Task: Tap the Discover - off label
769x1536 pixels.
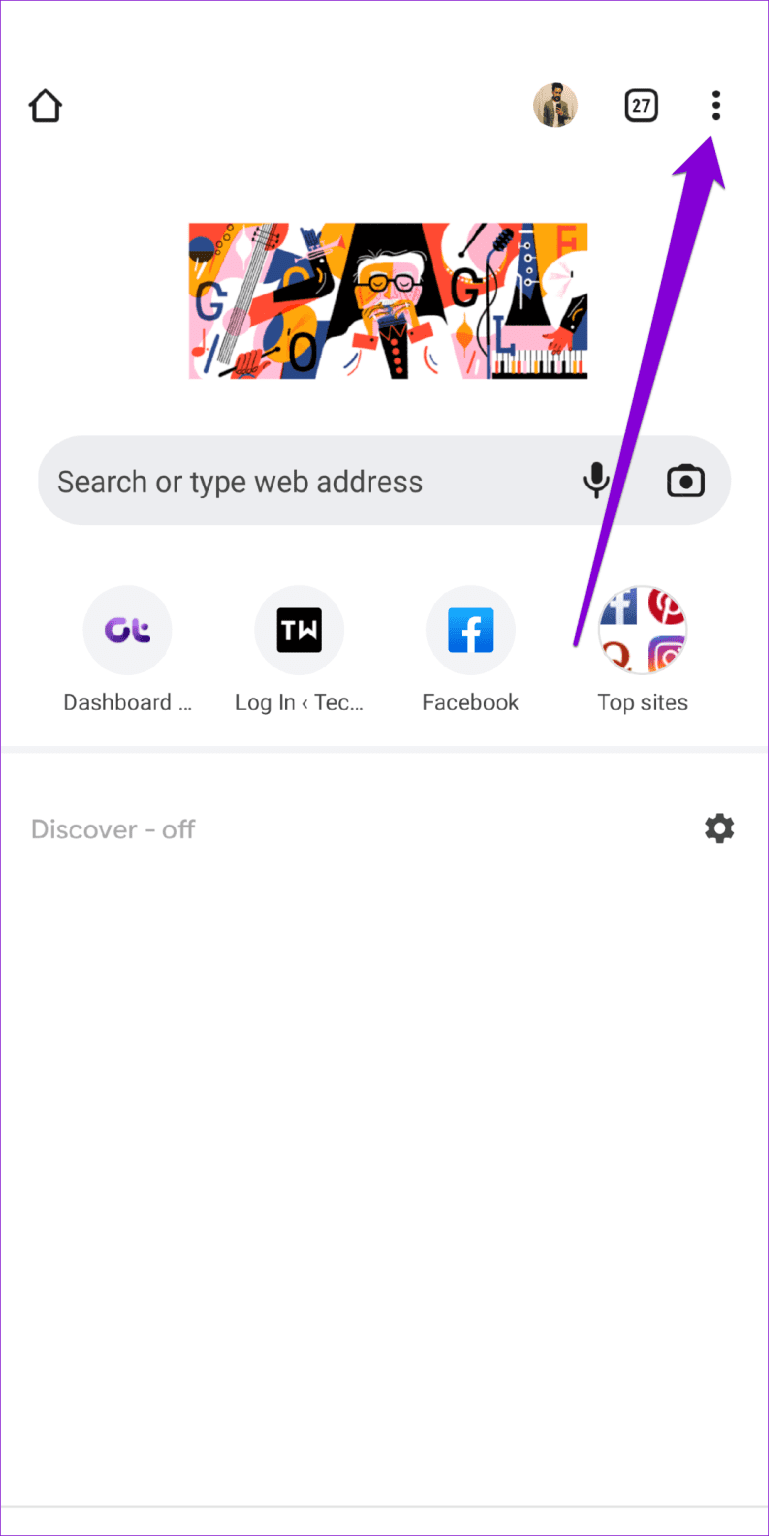Action: click(x=113, y=828)
